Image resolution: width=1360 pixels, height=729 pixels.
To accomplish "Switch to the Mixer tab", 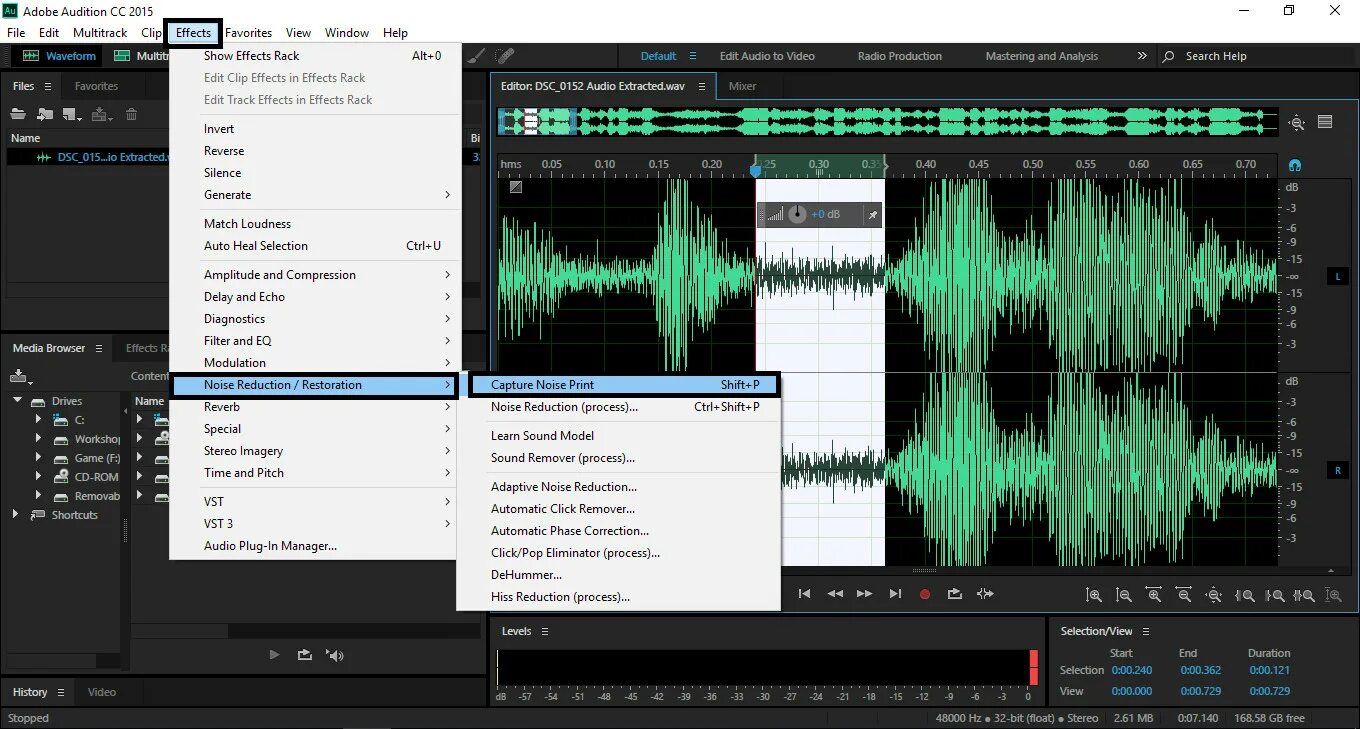I will click(x=742, y=86).
